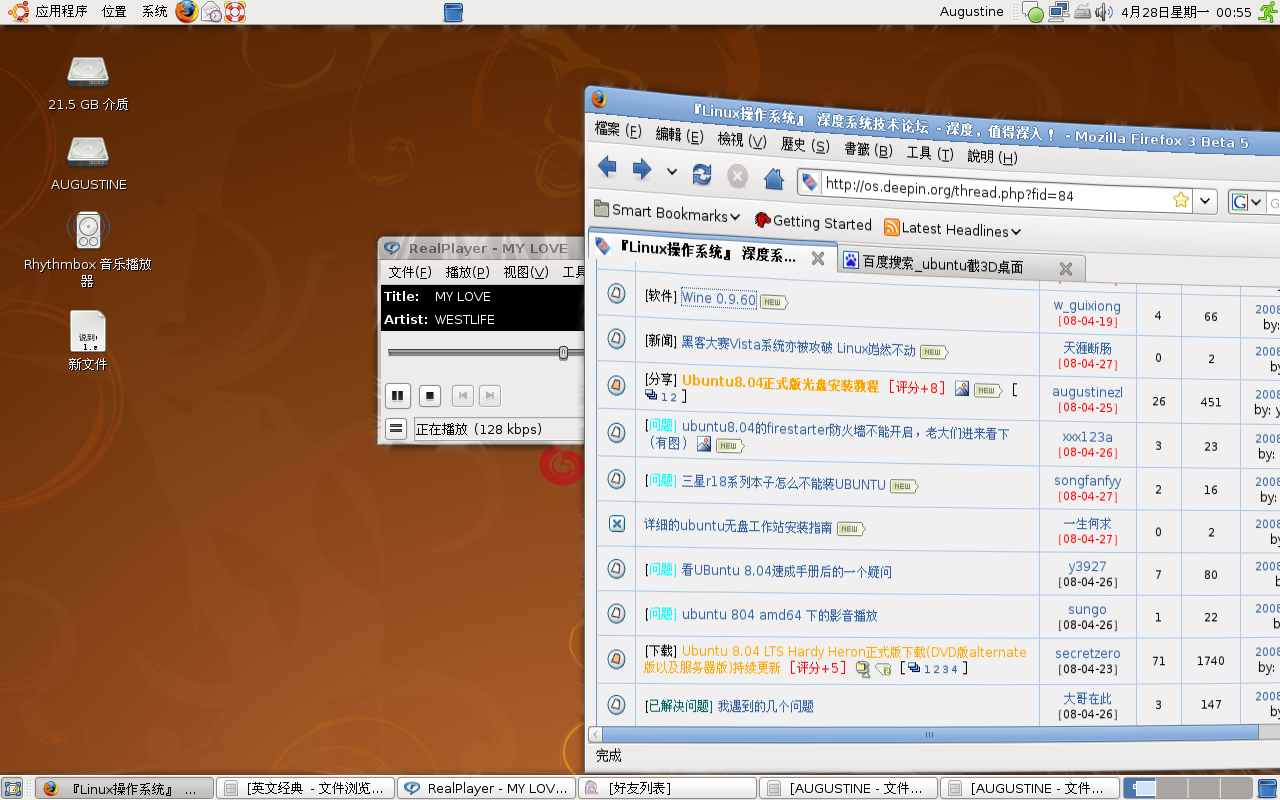Switch to the 好友列表 taskbar window

[x=667, y=788]
